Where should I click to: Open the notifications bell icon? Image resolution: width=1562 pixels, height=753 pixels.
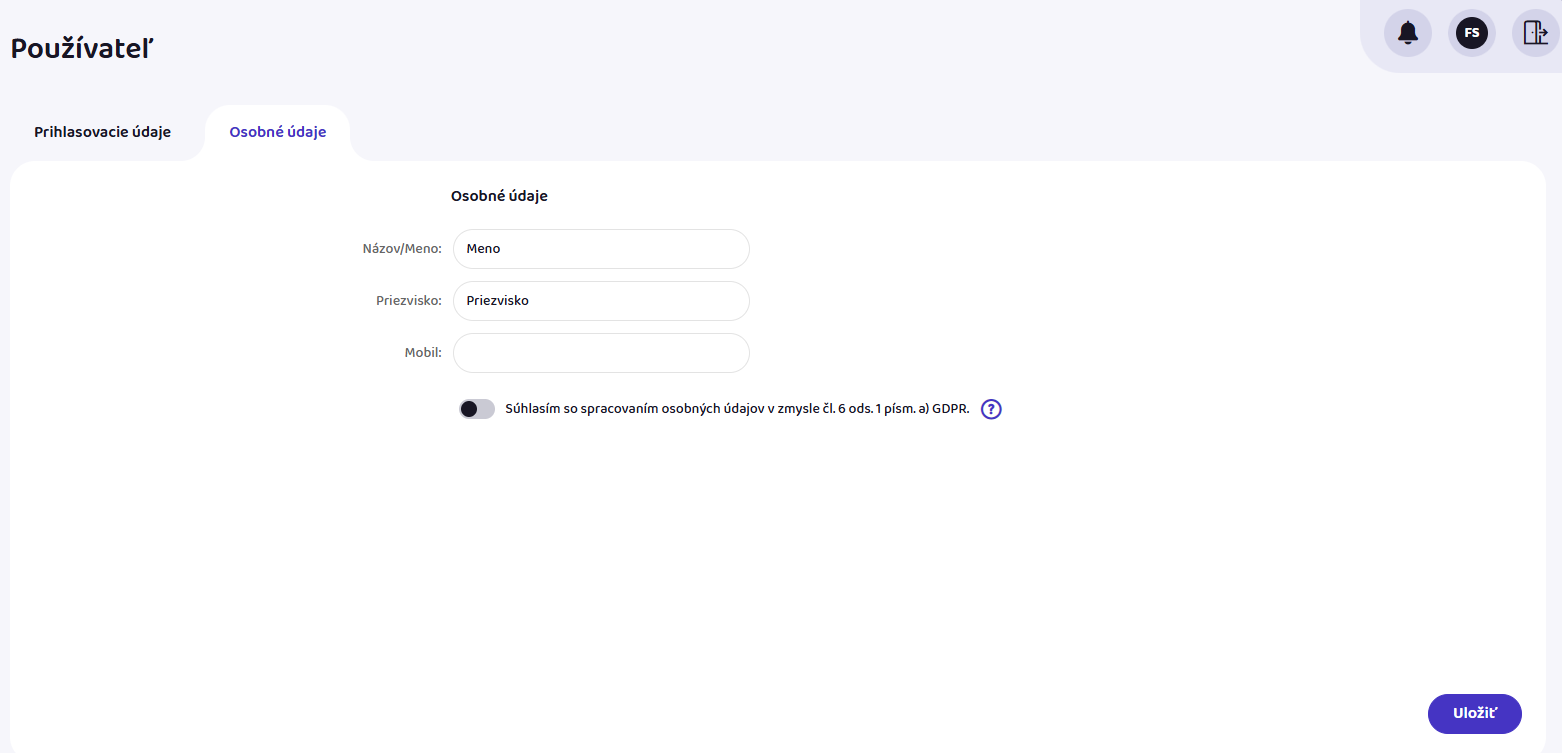pos(1407,33)
